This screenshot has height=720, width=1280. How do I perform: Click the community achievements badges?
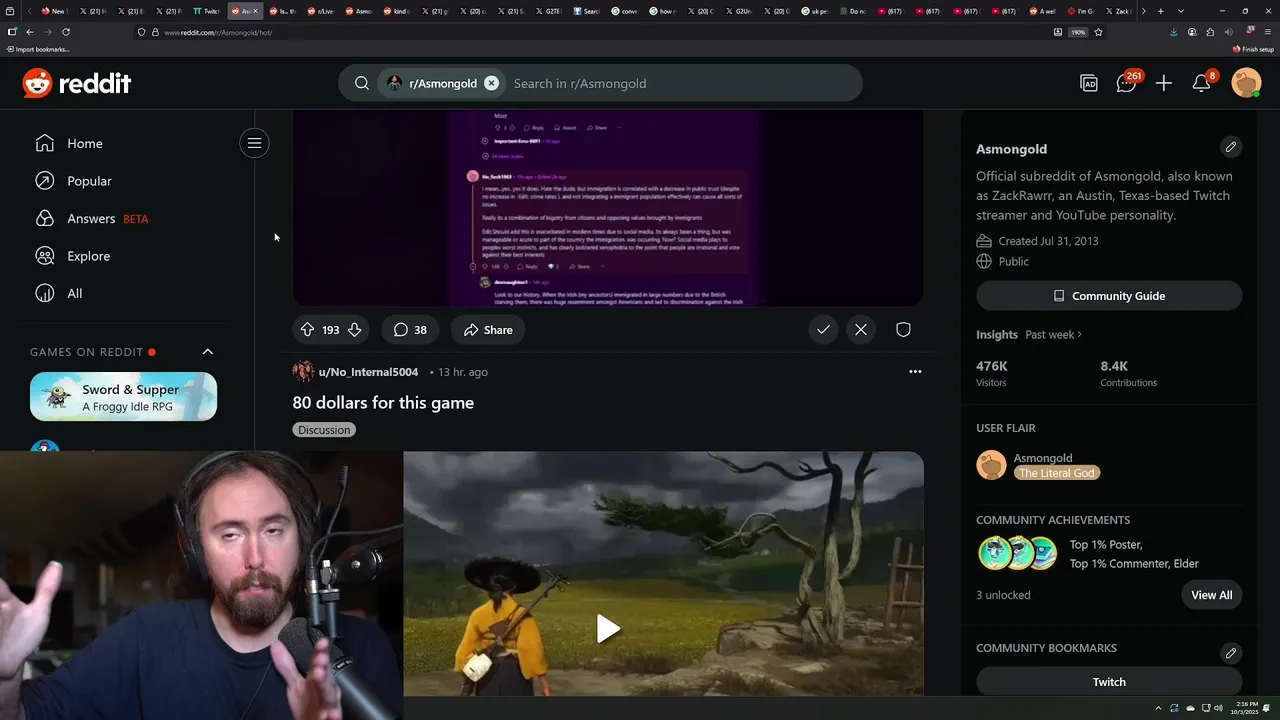point(1017,553)
